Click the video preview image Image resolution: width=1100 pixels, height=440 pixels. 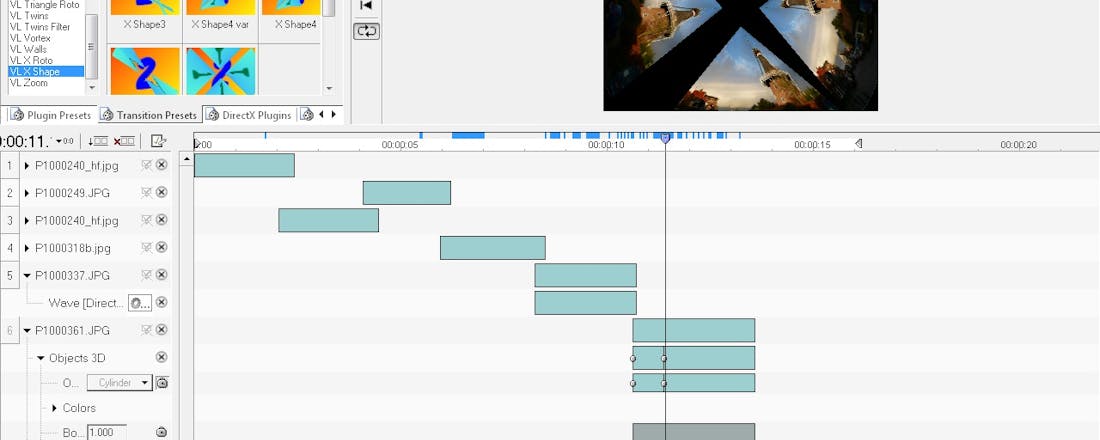point(740,55)
